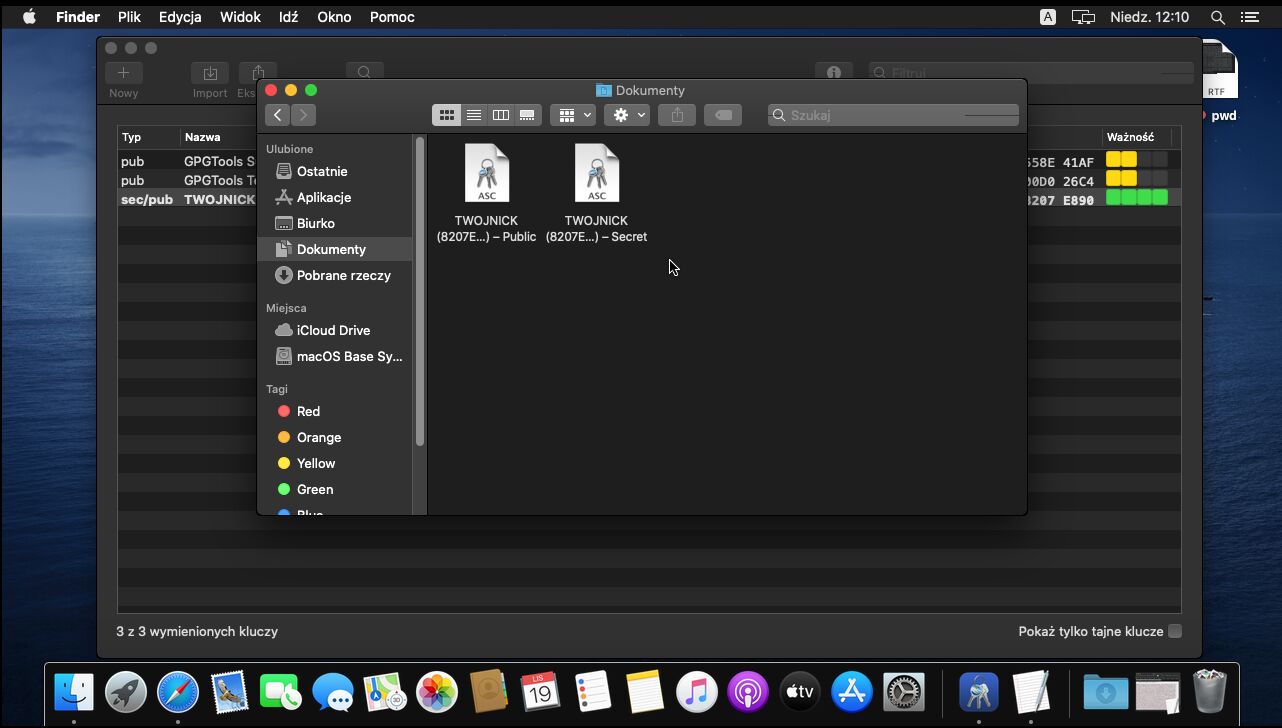This screenshot has height=728, width=1282.
Task: Open iCloud Drive in the sidebar
Action: 333,330
